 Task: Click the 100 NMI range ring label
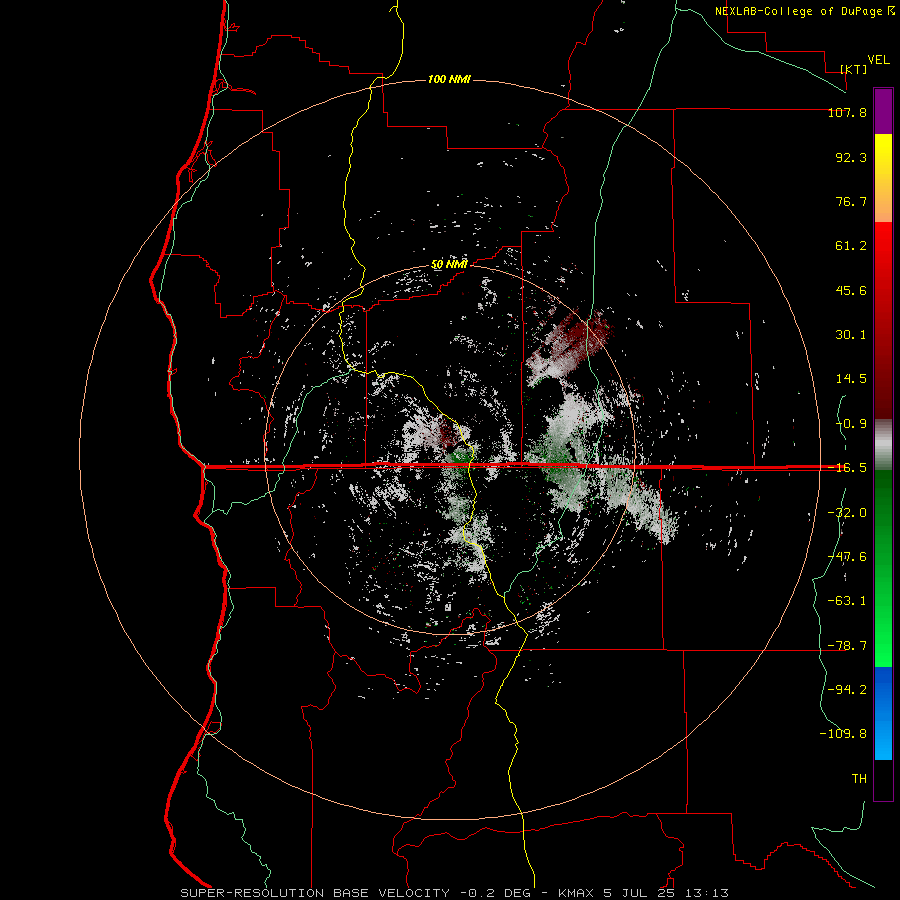pos(449,79)
